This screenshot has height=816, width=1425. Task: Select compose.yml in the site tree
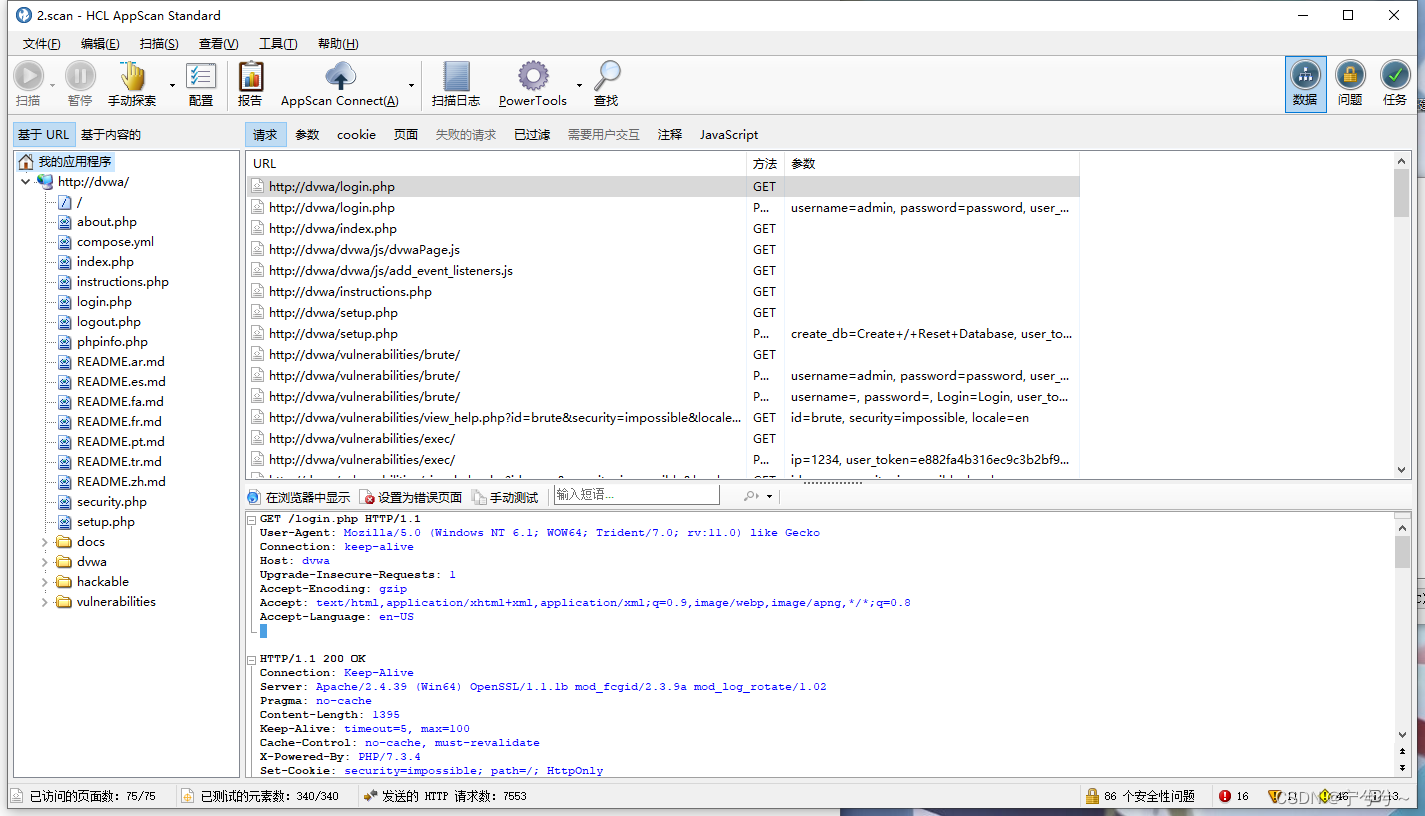click(115, 242)
